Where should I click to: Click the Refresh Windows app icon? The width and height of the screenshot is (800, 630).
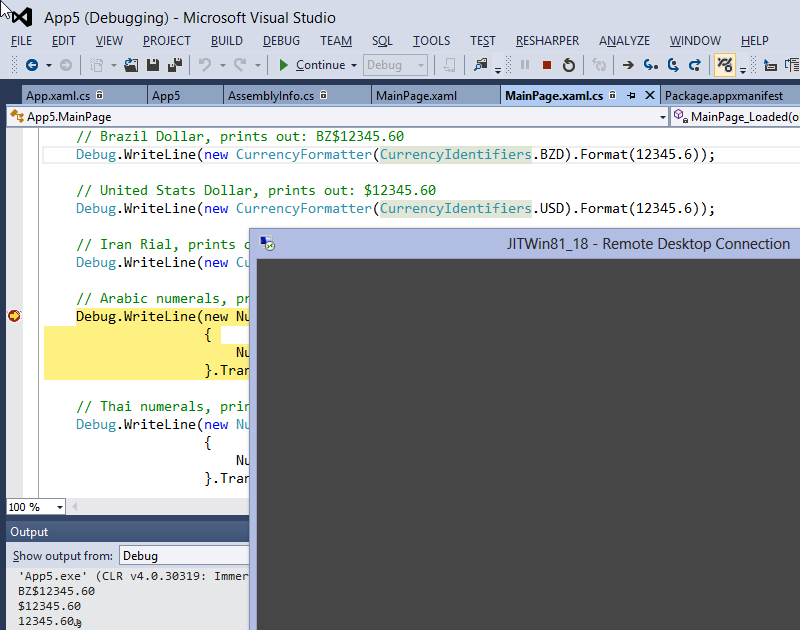(x=598, y=65)
